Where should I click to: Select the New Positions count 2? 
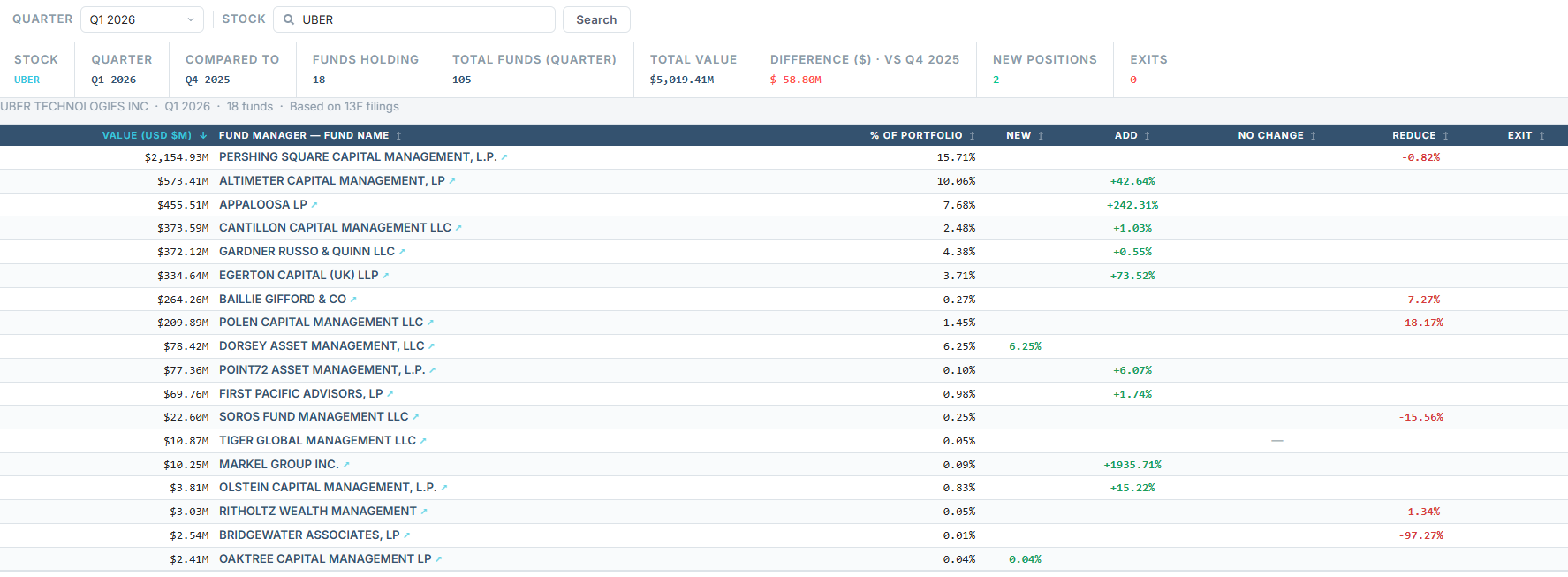point(996,80)
